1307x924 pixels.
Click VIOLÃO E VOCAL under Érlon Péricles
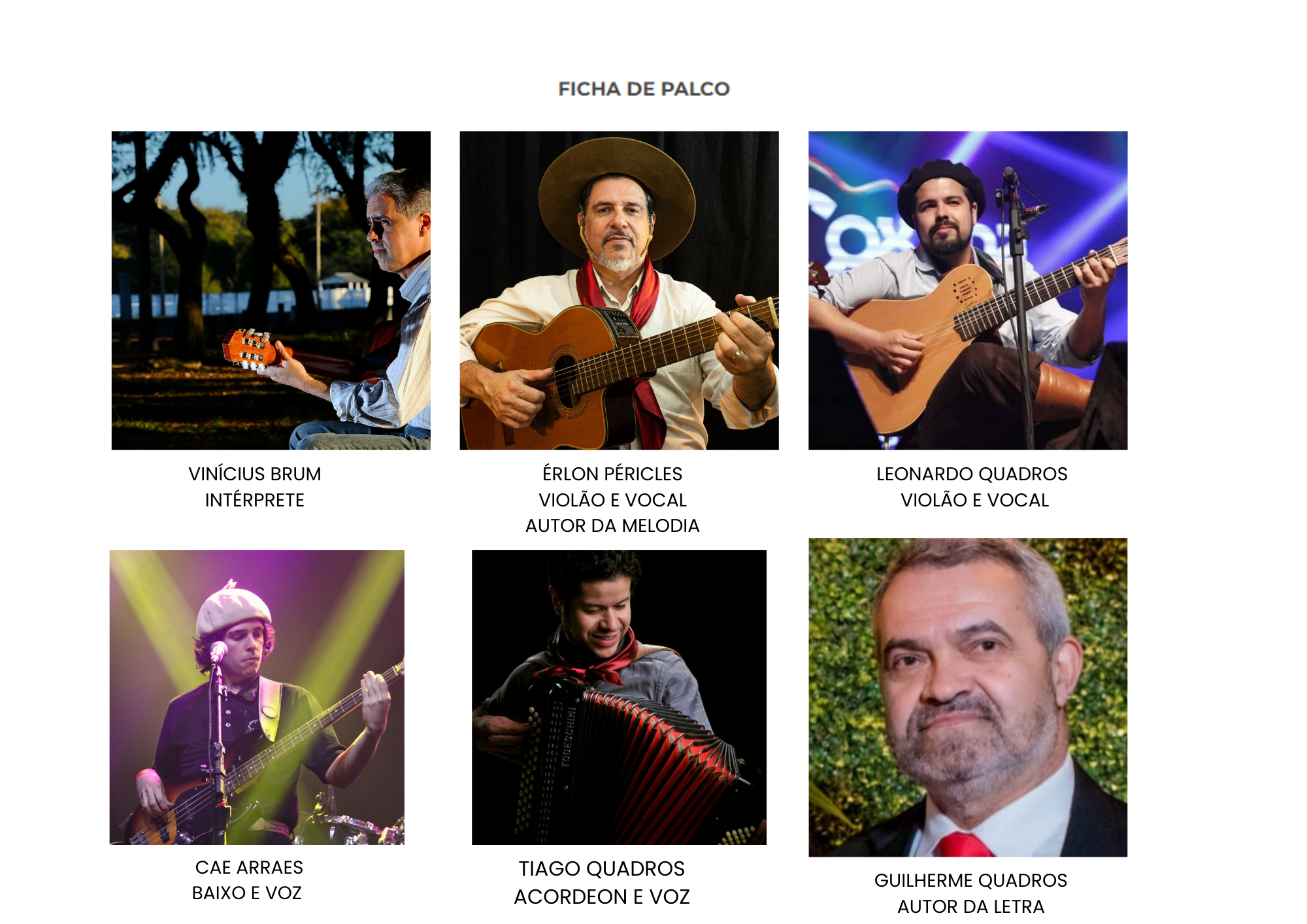click(x=612, y=500)
